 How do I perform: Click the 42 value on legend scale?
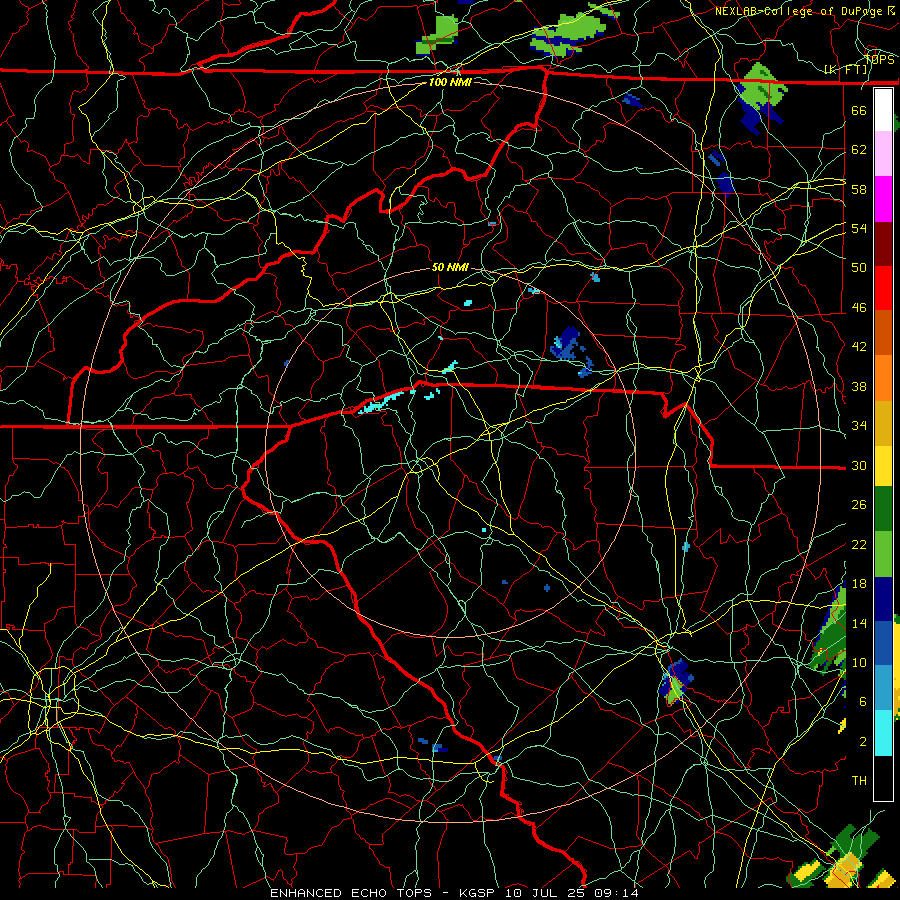click(859, 347)
